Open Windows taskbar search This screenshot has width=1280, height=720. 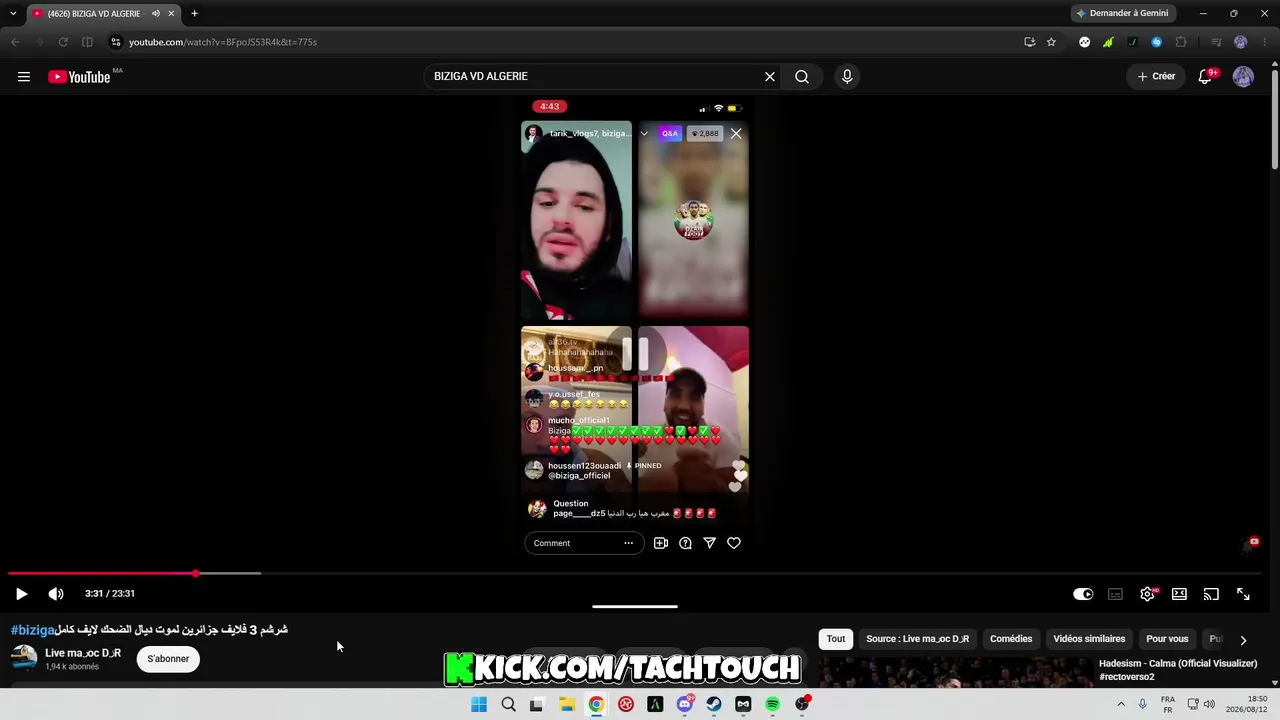[x=508, y=704]
